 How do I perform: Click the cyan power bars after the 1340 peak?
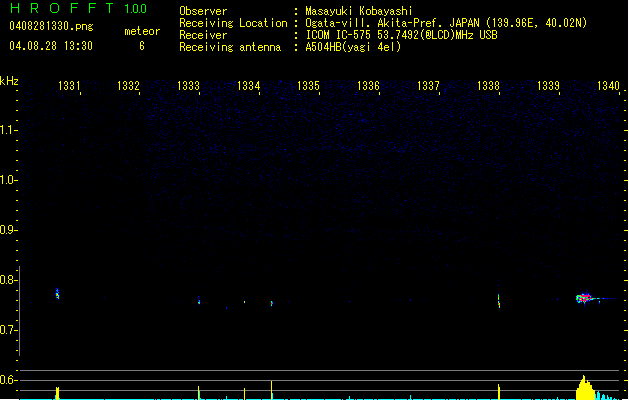pos(607,396)
